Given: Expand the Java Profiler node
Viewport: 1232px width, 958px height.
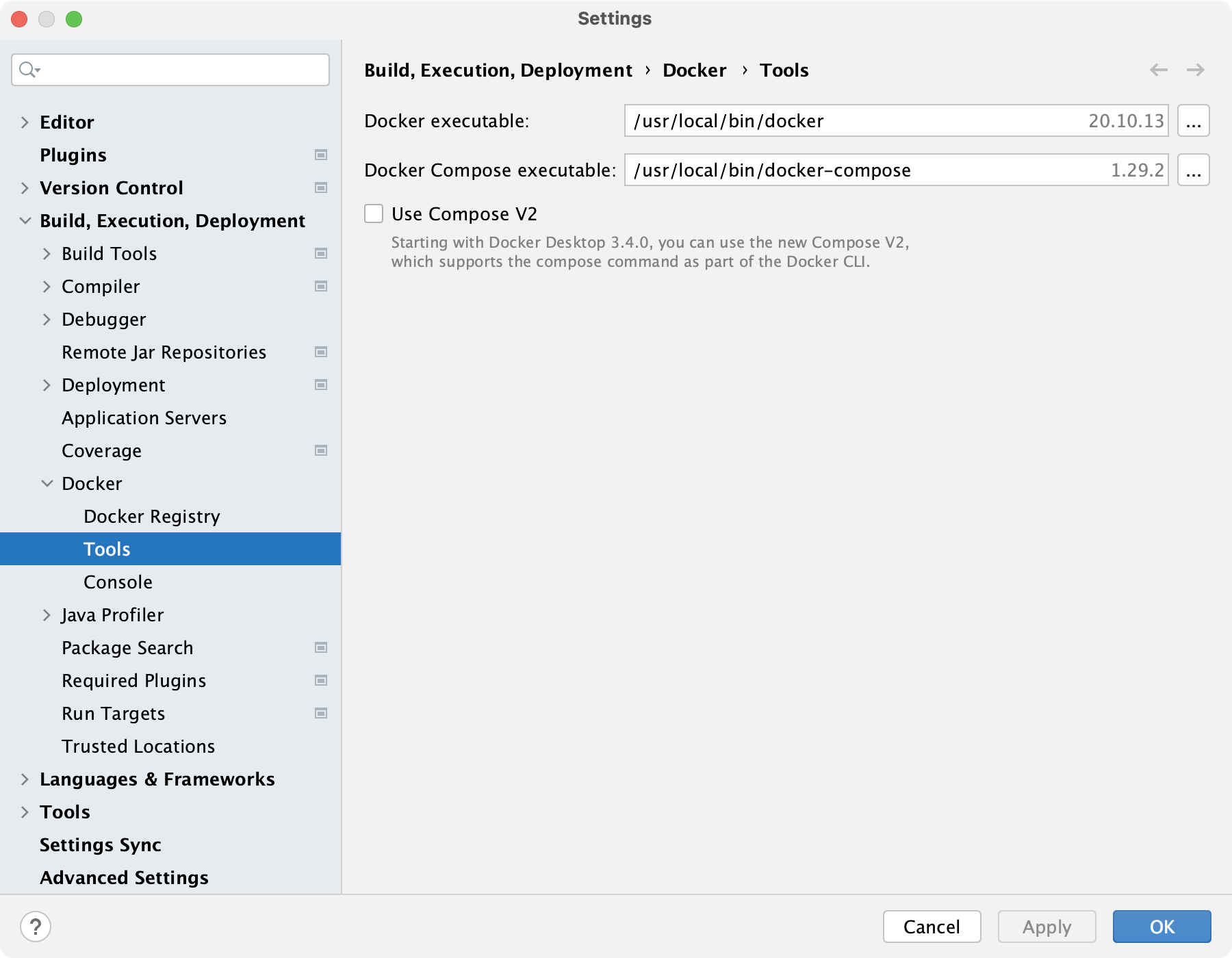Looking at the screenshot, I should pos(47,615).
